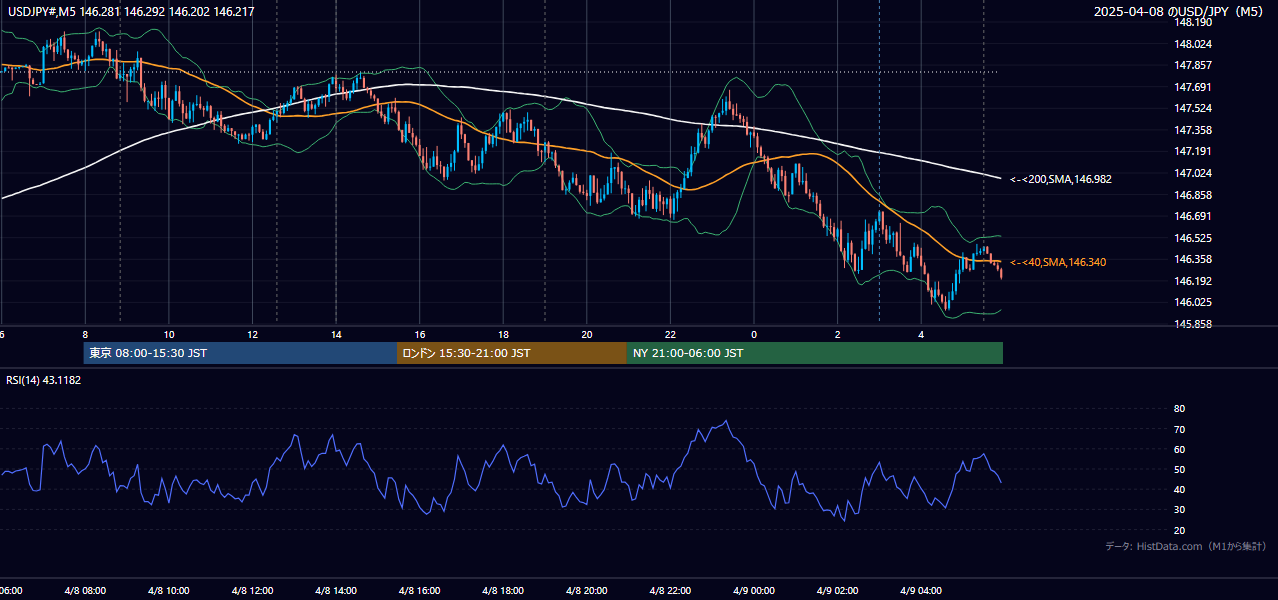Click the 4/8 14:00 time label
The image size is (1278, 600).
[x=335, y=590]
